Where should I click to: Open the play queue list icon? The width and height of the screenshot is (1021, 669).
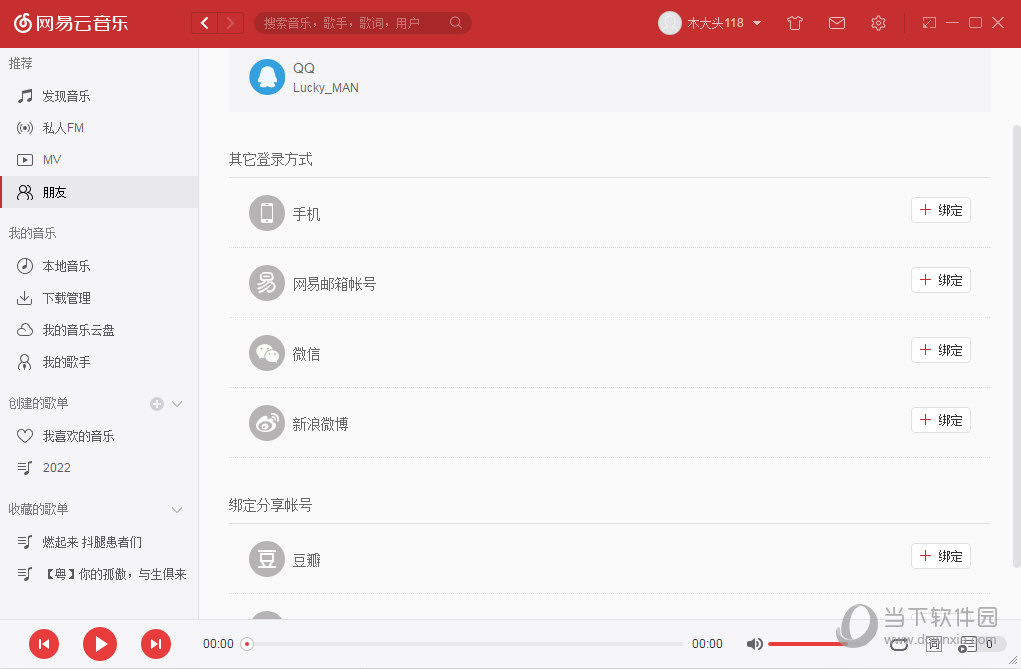[967, 644]
